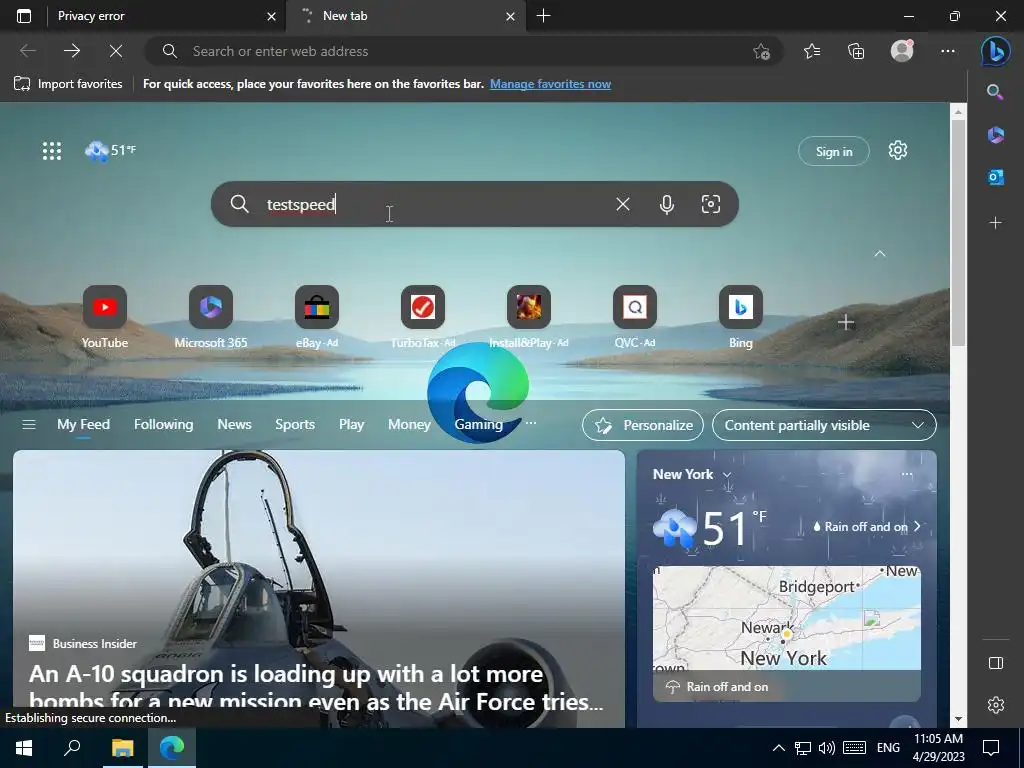Image resolution: width=1024 pixels, height=768 pixels.
Task: Click the page vertical scrollbar thumb
Action: [958, 233]
